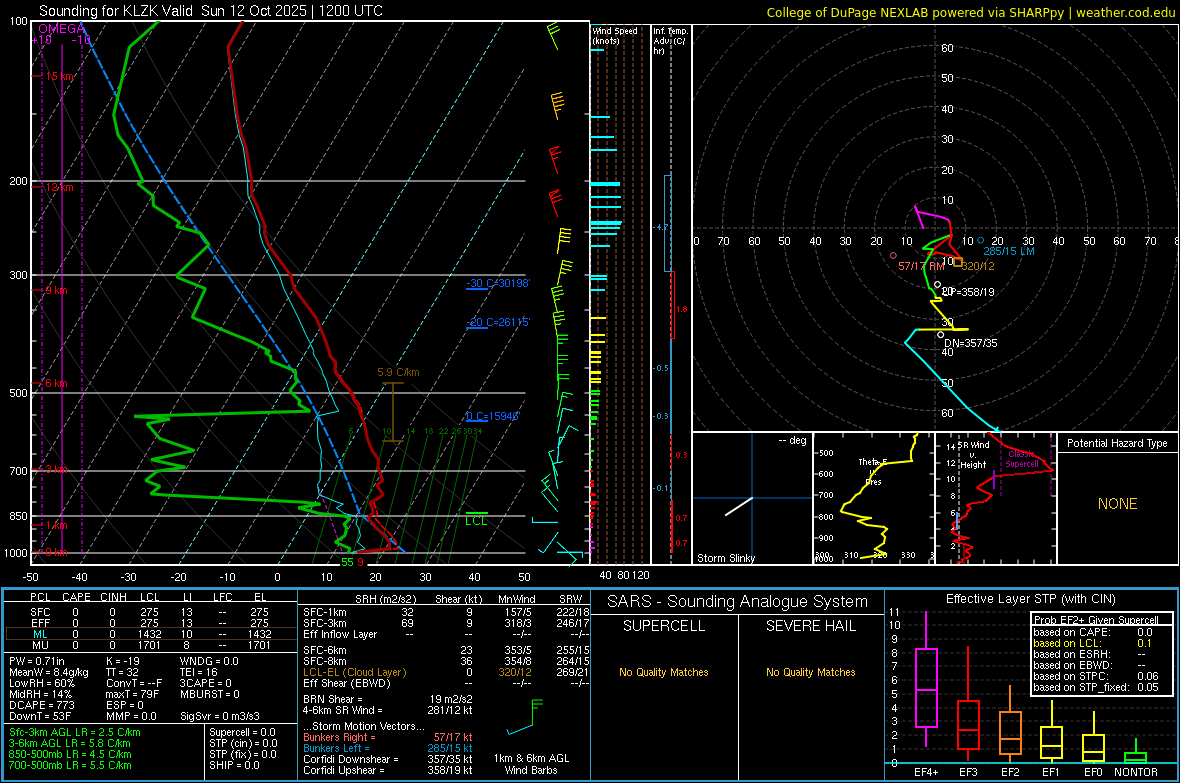The image size is (1180, 783).
Task: Click the Bunkers right-mover circle on hodograph
Action: click(x=893, y=256)
